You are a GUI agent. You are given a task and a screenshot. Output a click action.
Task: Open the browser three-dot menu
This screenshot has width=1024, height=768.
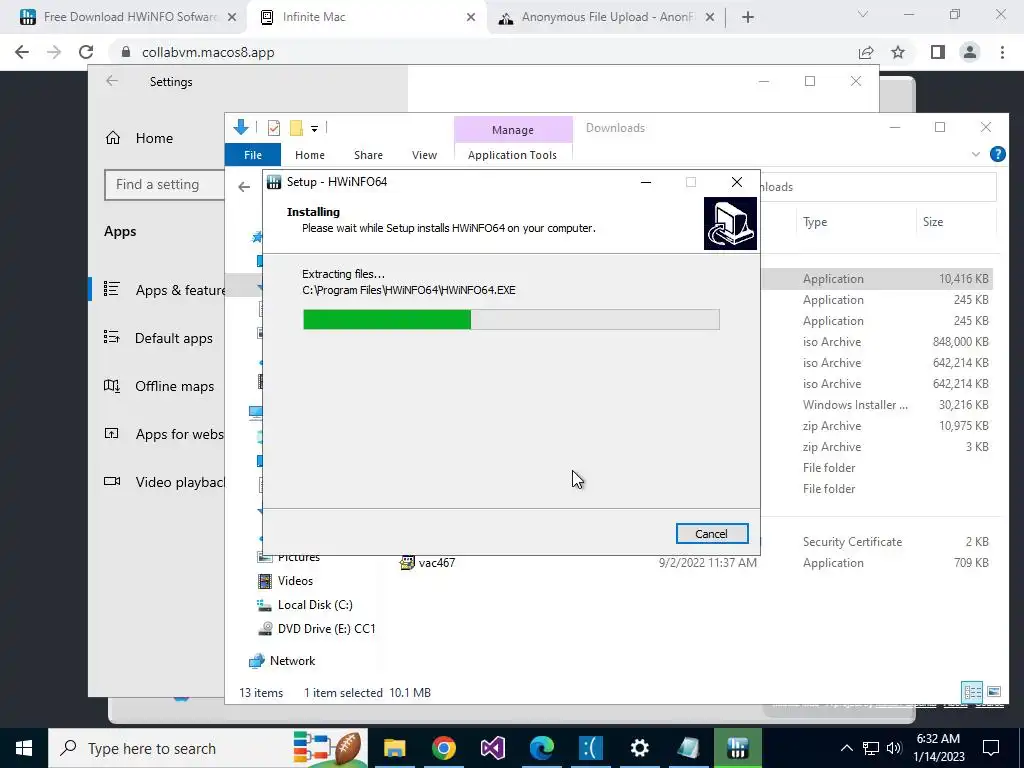point(1002,52)
